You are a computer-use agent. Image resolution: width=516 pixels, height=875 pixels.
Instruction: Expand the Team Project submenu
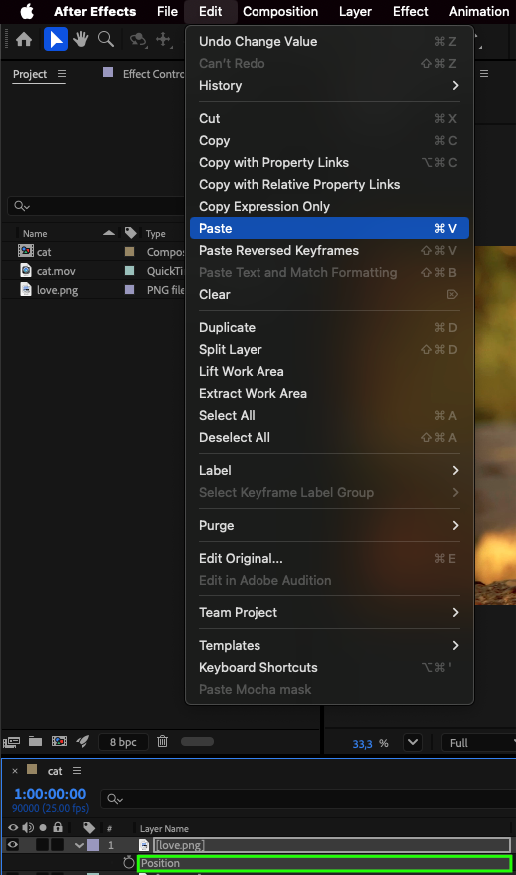point(329,612)
